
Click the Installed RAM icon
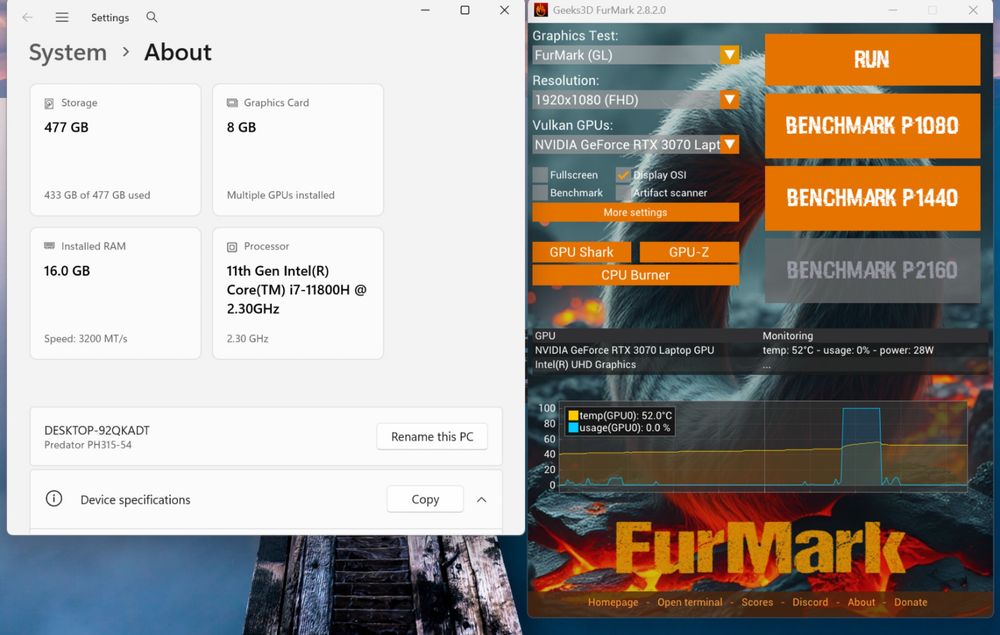point(49,246)
